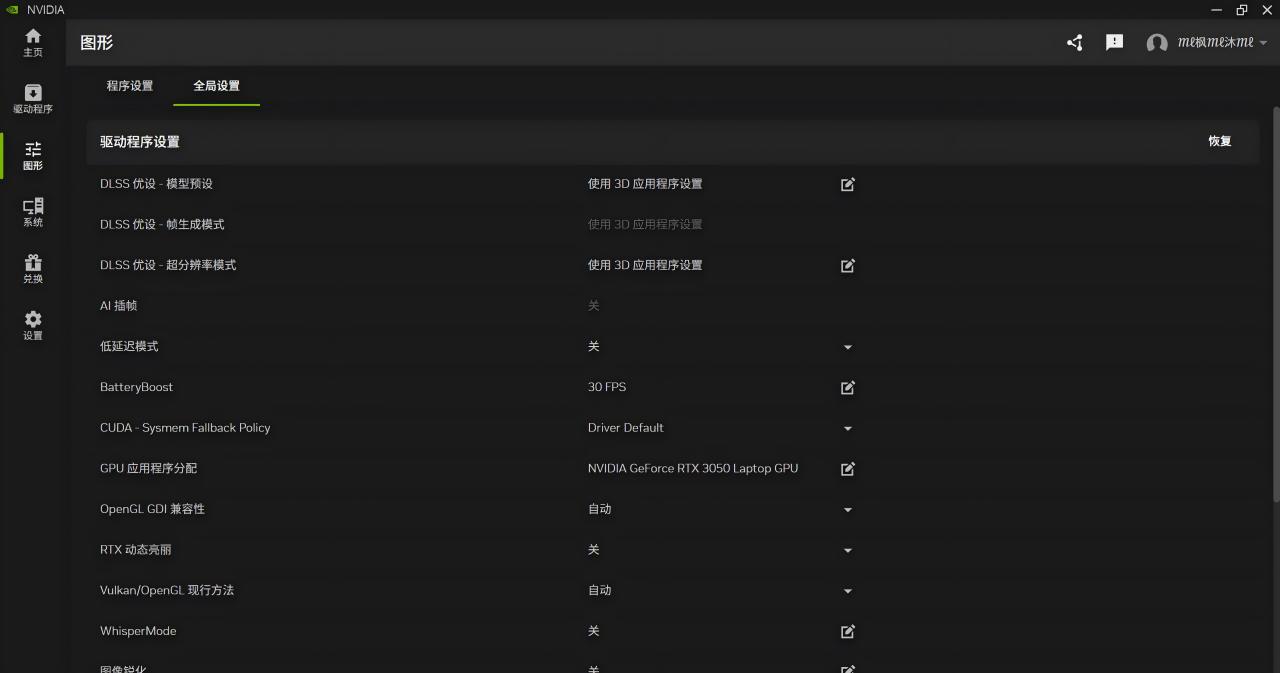Switch to the 全局设置 tab
This screenshot has width=1280, height=673.
(217, 86)
